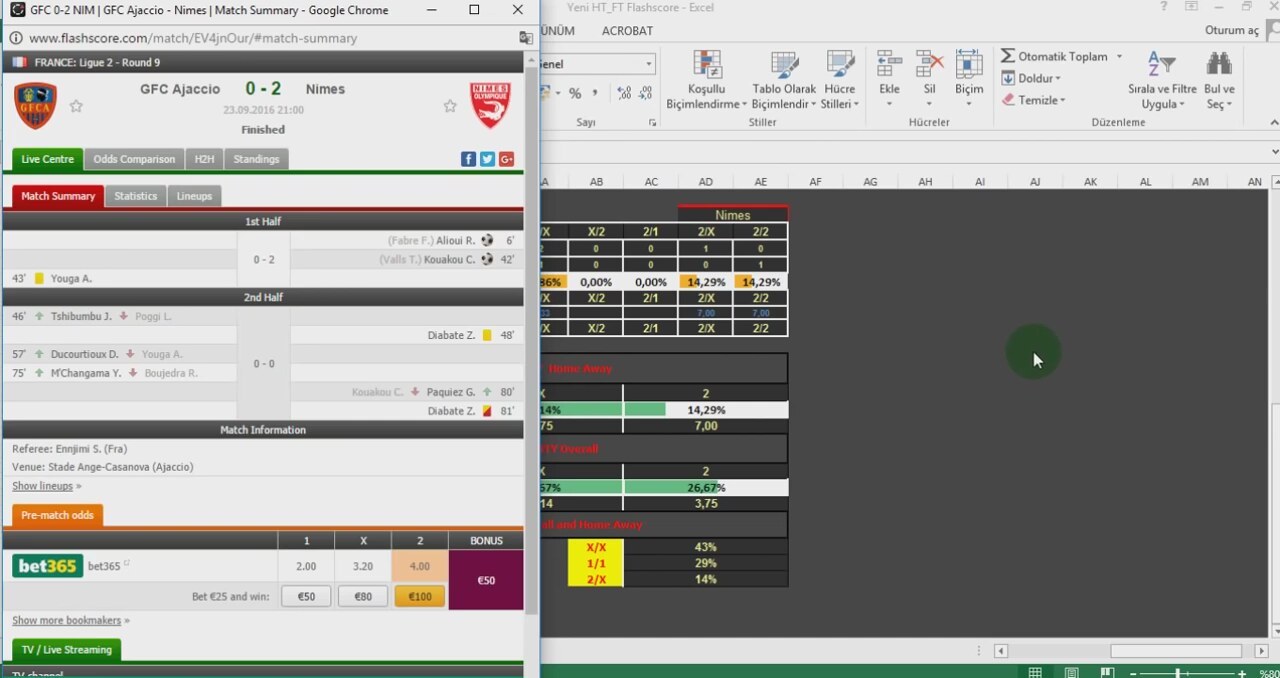Image resolution: width=1280 pixels, height=678 pixels.
Task: Open the number format combo box
Action: coord(597,64)
